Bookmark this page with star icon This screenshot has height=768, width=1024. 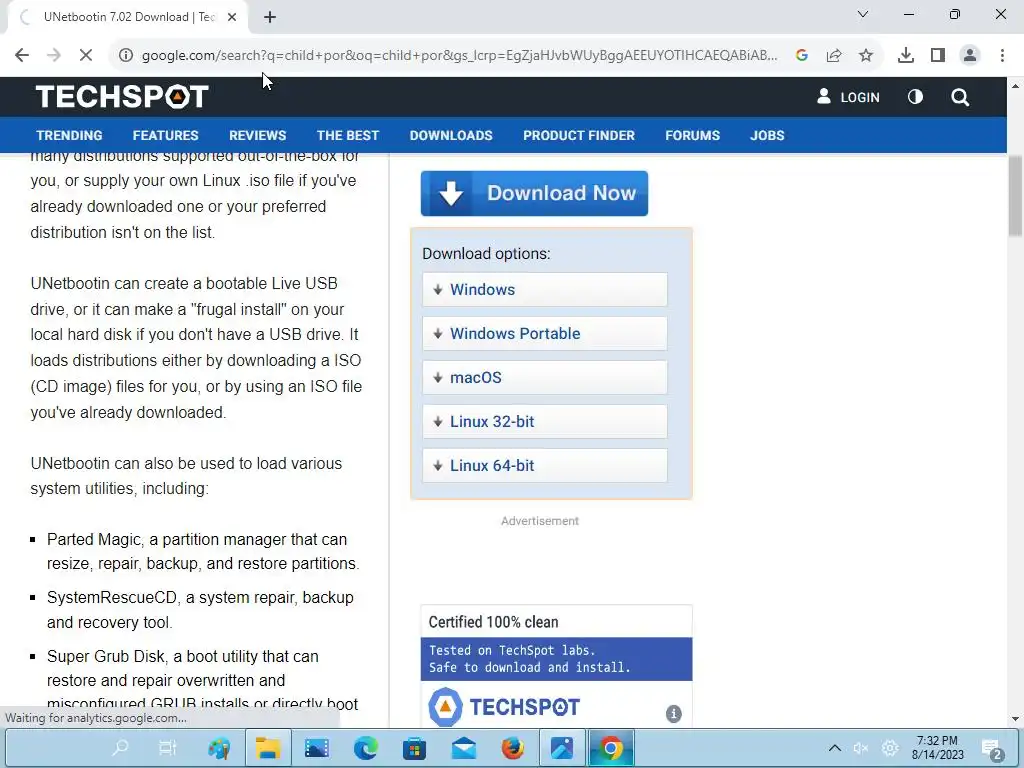866,56
